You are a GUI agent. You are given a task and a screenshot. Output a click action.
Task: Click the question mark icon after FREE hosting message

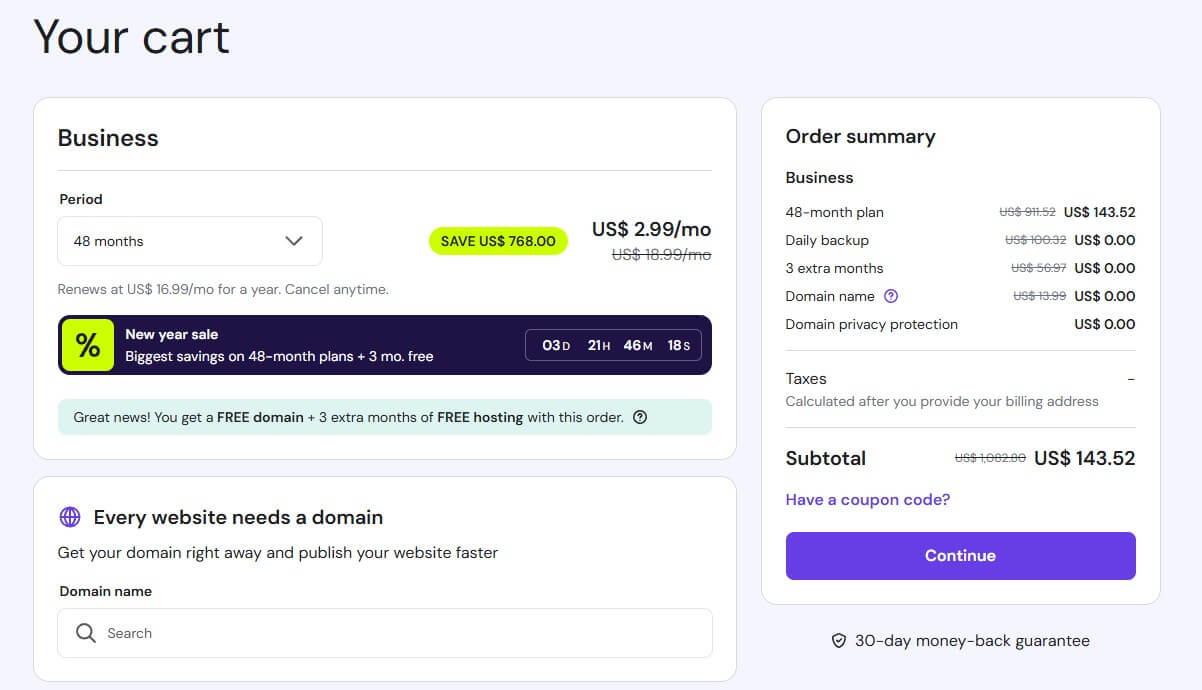640,416
